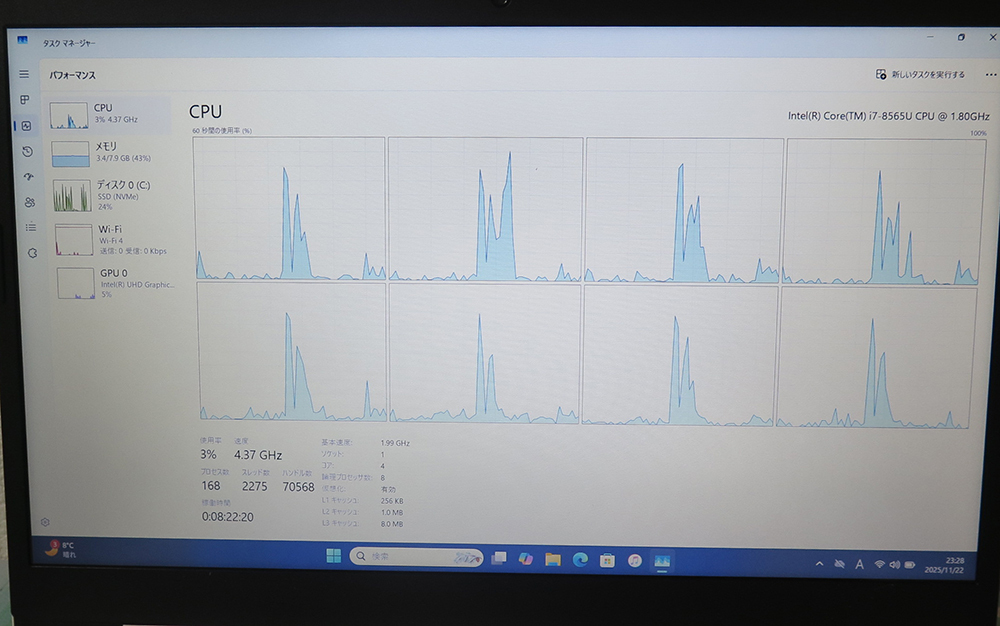Click the 3% utilization value
Screen dimensions: 1000x626
point(209,455)
